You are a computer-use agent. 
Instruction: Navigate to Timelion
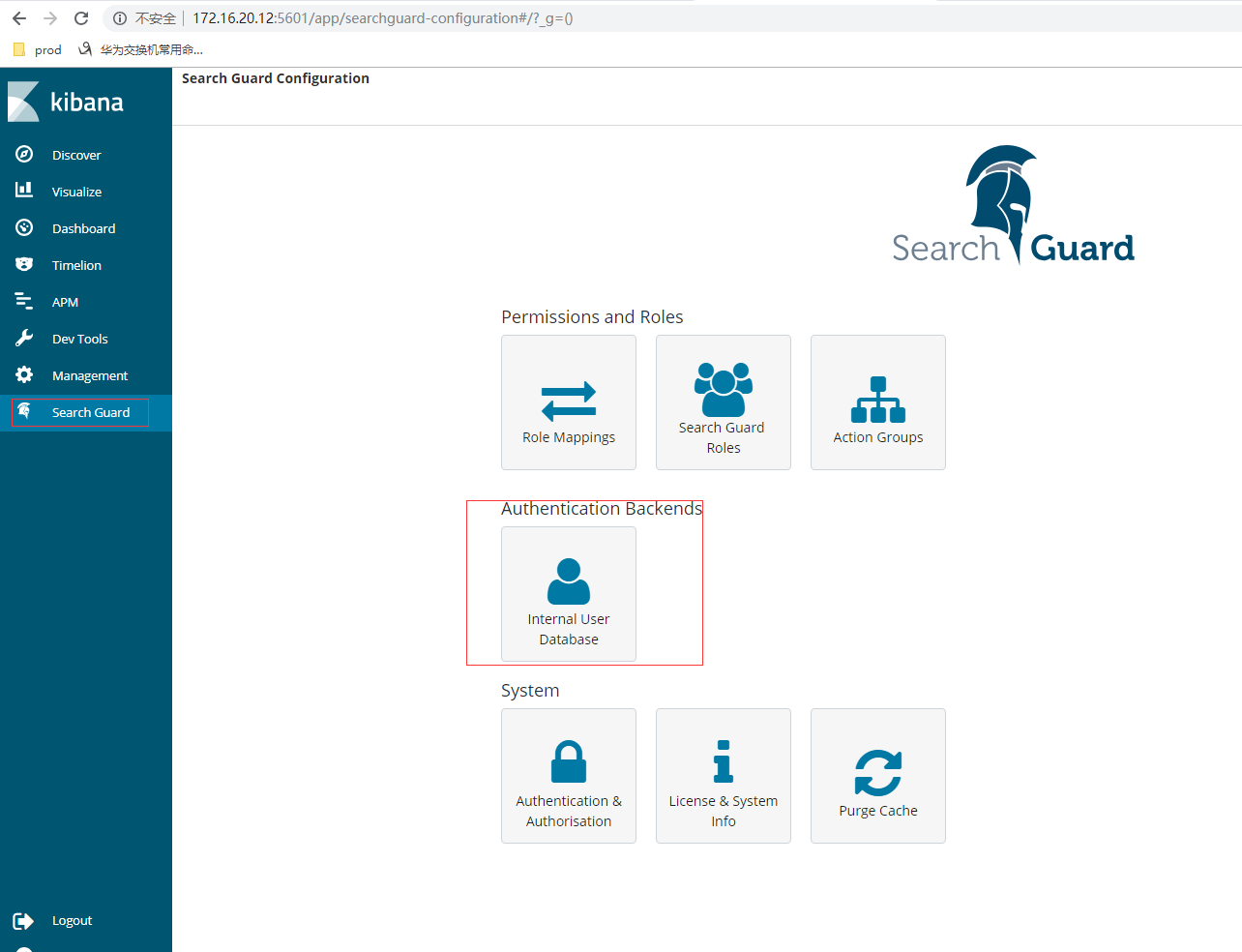[76, 265]
